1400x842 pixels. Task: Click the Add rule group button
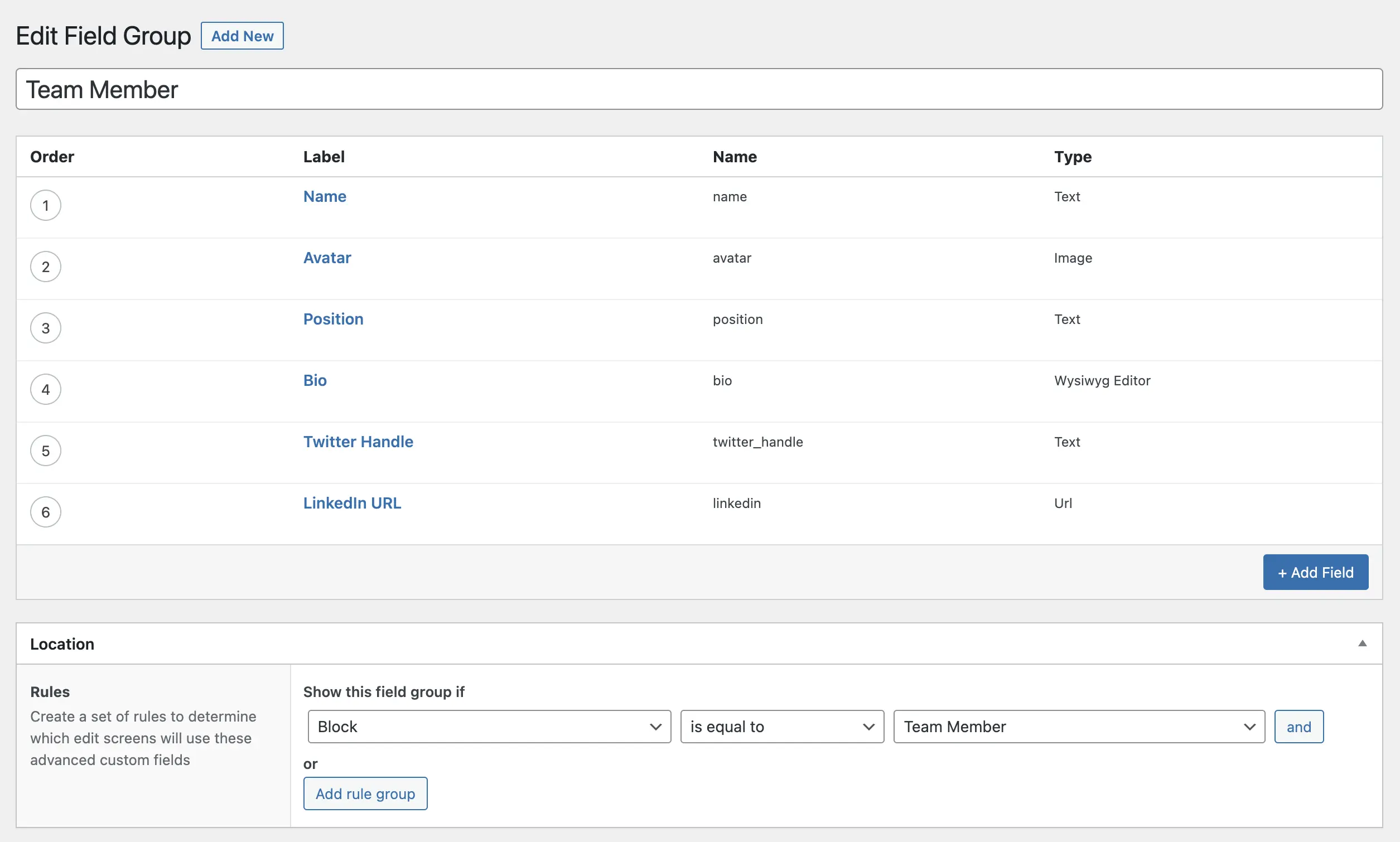pyautogui.click(x=365, y=793)
